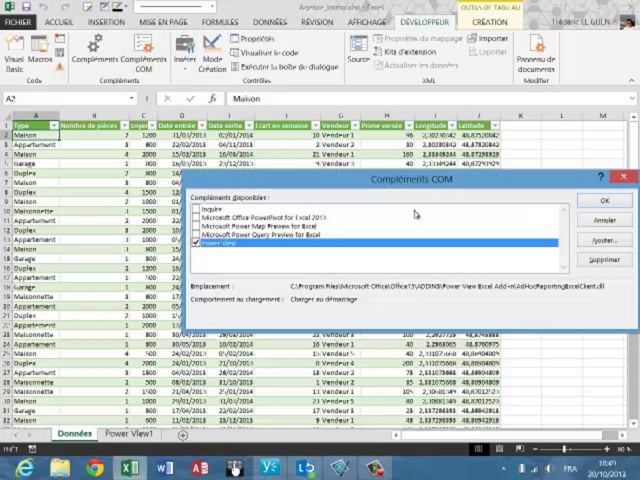Screen dimensions: 640x480
Task: Check the Inquire add-in checkbox
Action: [x=196, y=209]
